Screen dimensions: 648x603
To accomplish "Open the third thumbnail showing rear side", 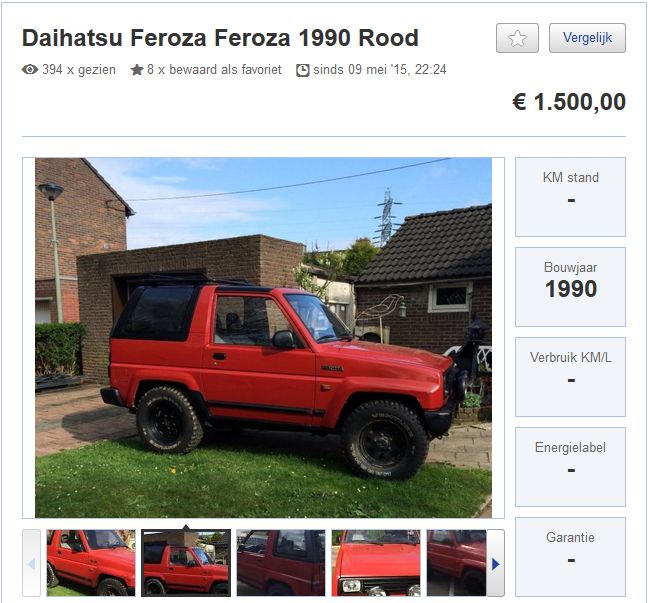I will tap(281, 563).
